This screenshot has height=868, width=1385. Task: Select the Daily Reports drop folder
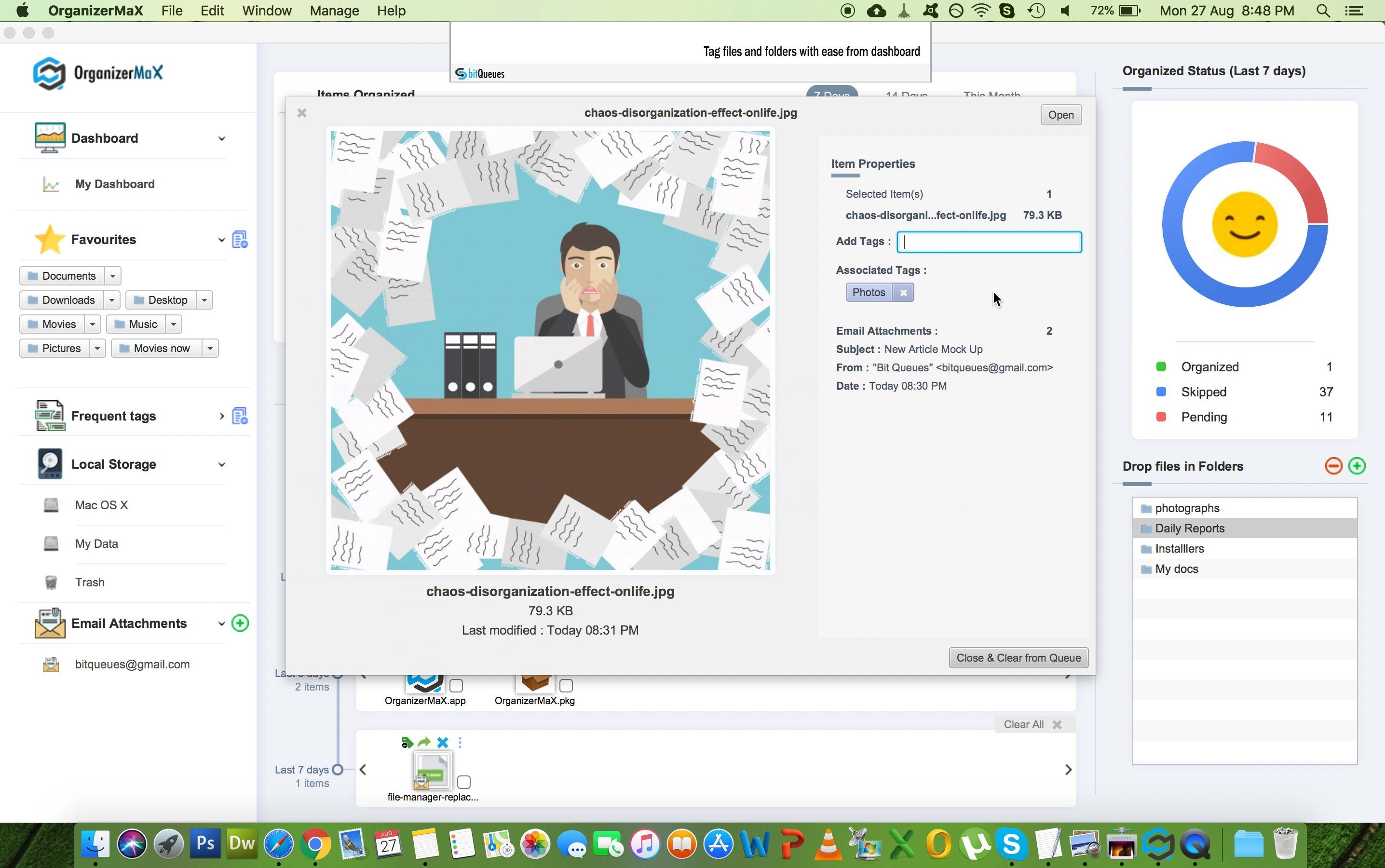click(x=1244, y=528)
